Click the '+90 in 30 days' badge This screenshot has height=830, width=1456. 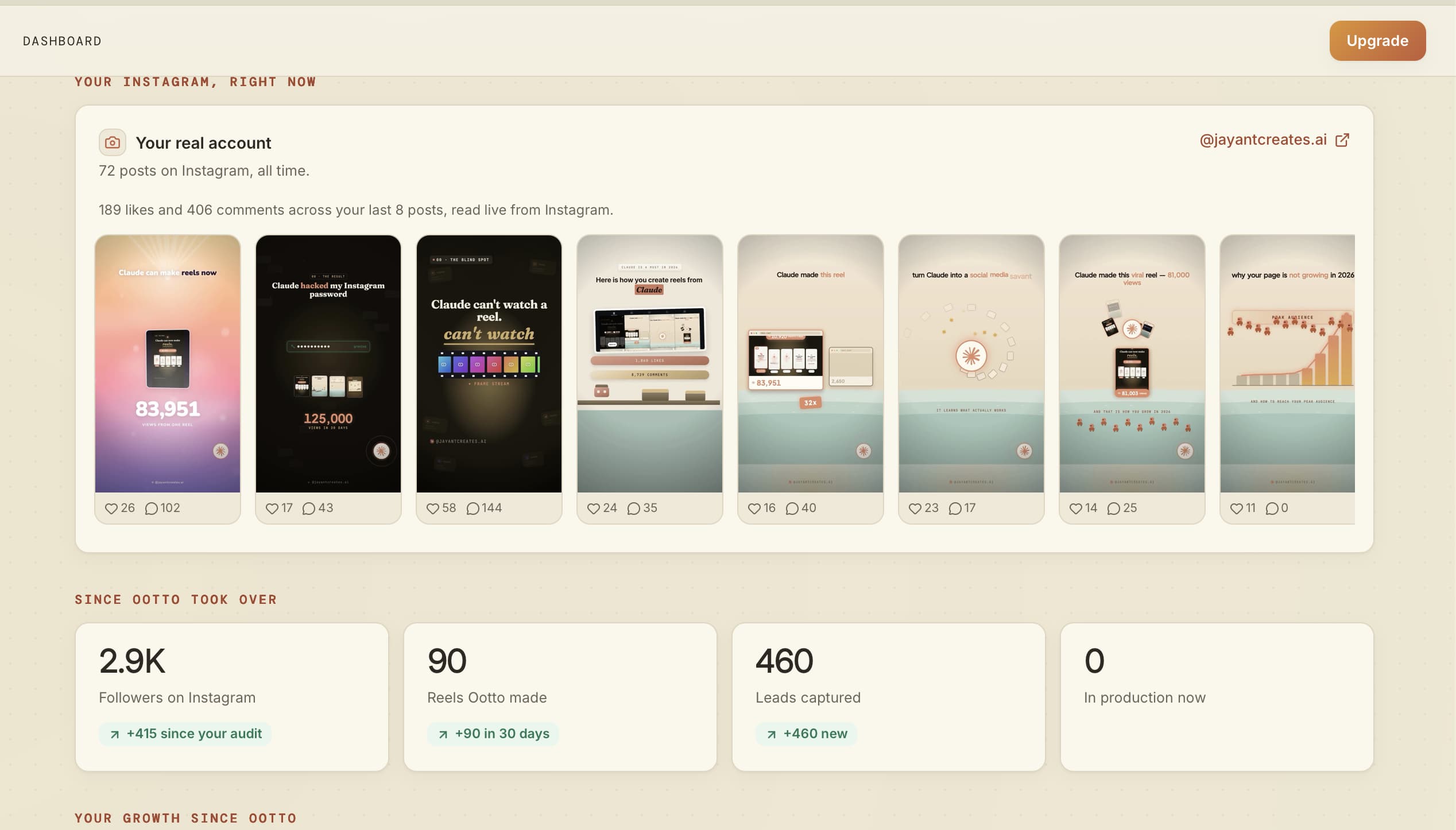(493, 734)
